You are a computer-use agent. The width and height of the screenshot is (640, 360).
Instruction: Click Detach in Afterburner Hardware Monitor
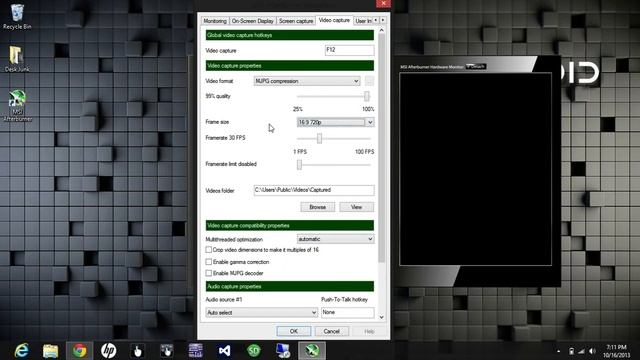[476, 66]
